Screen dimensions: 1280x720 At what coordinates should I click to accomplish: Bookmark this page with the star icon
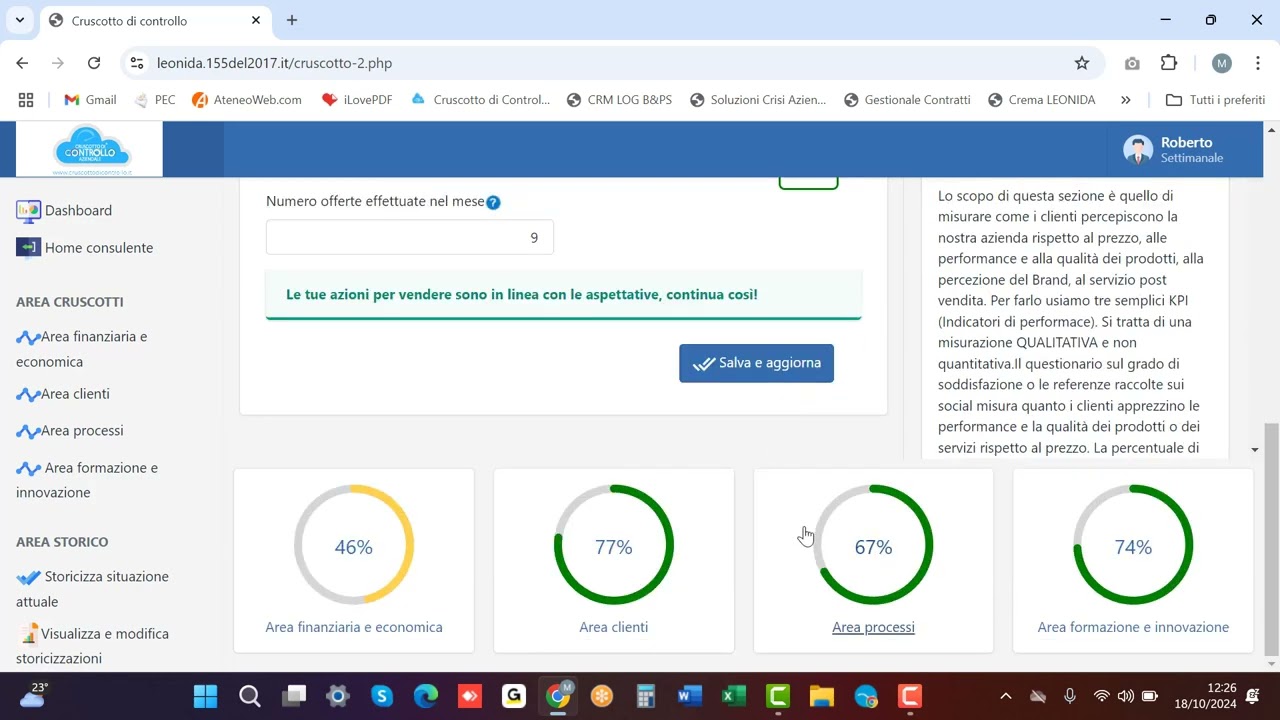point(1081,63)
